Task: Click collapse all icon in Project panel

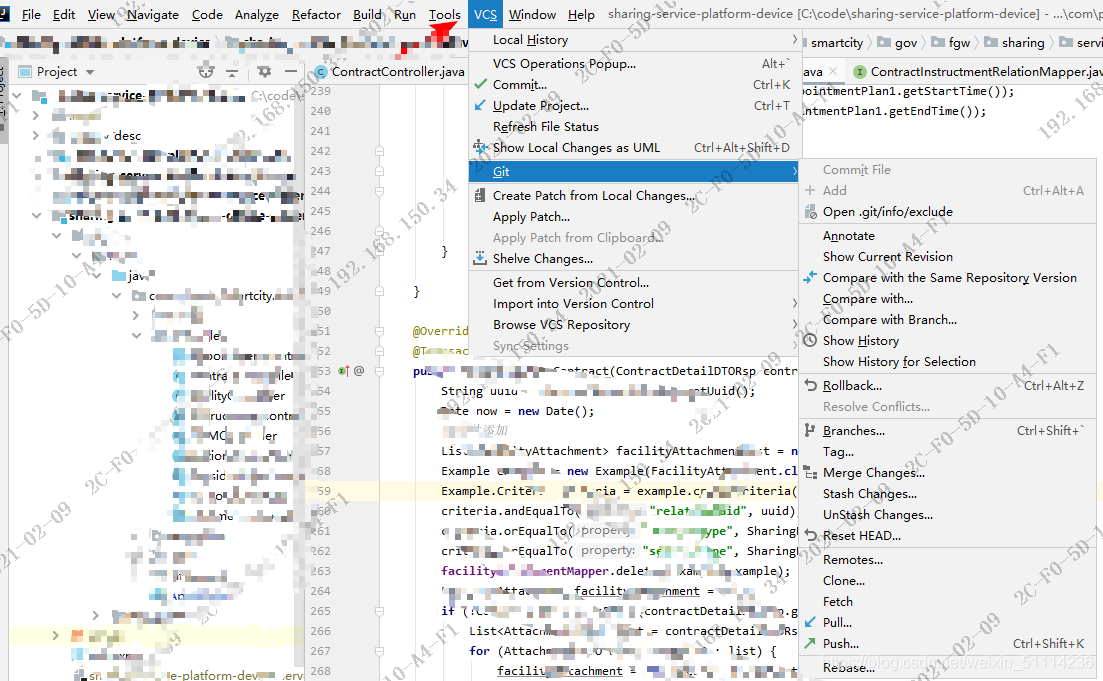Action: [x=232, y=72]
